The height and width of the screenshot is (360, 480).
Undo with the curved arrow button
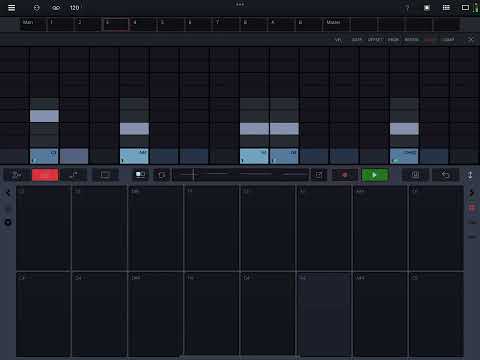pyautogui.click(x=445, y=175)
